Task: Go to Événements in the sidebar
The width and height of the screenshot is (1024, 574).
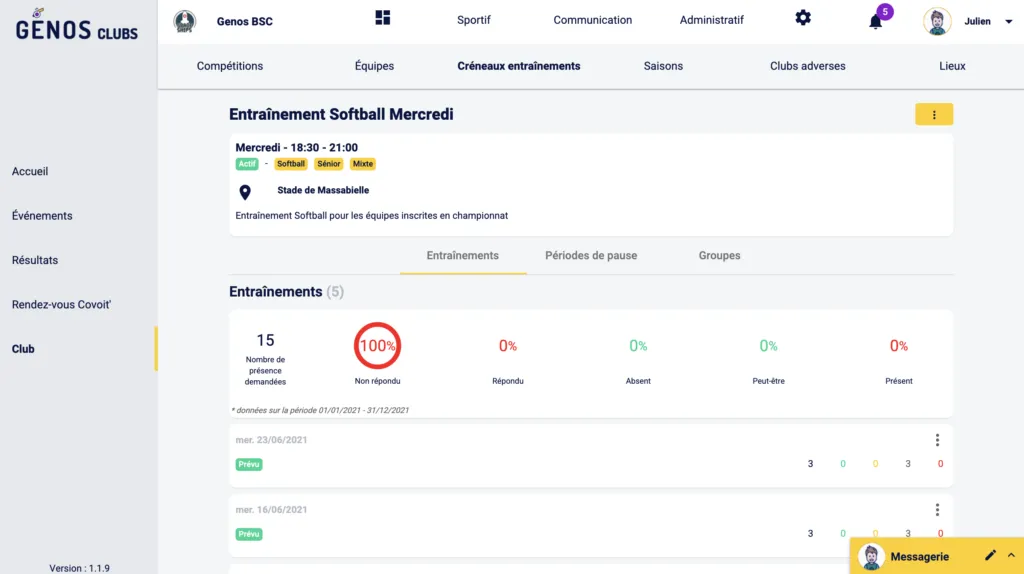Action: (x=42, y=216)
